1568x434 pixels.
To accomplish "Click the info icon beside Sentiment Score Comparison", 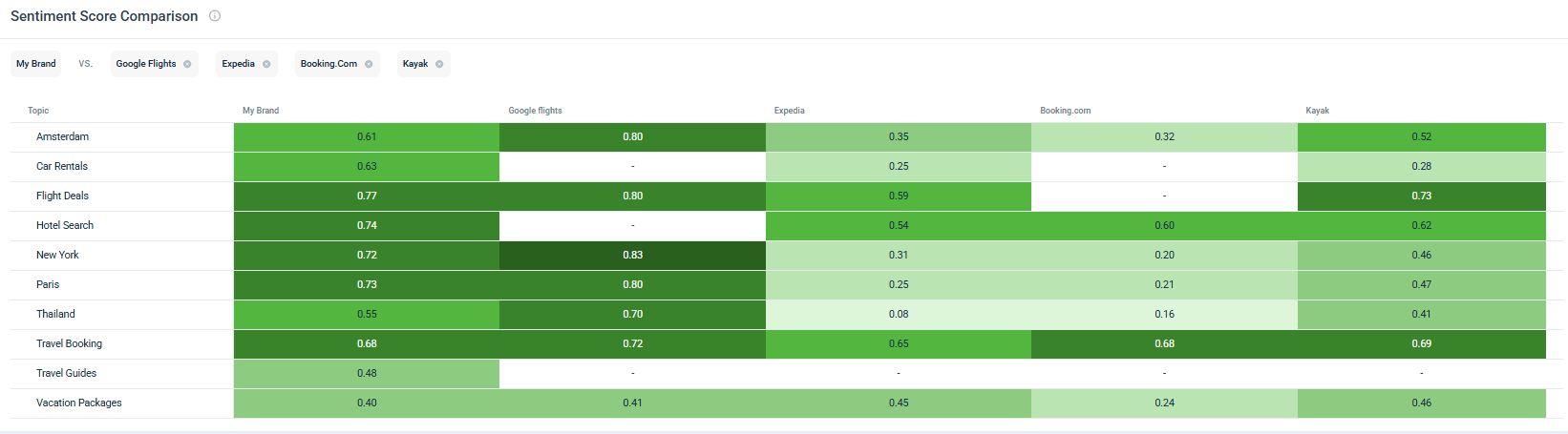I will (215, 16).
